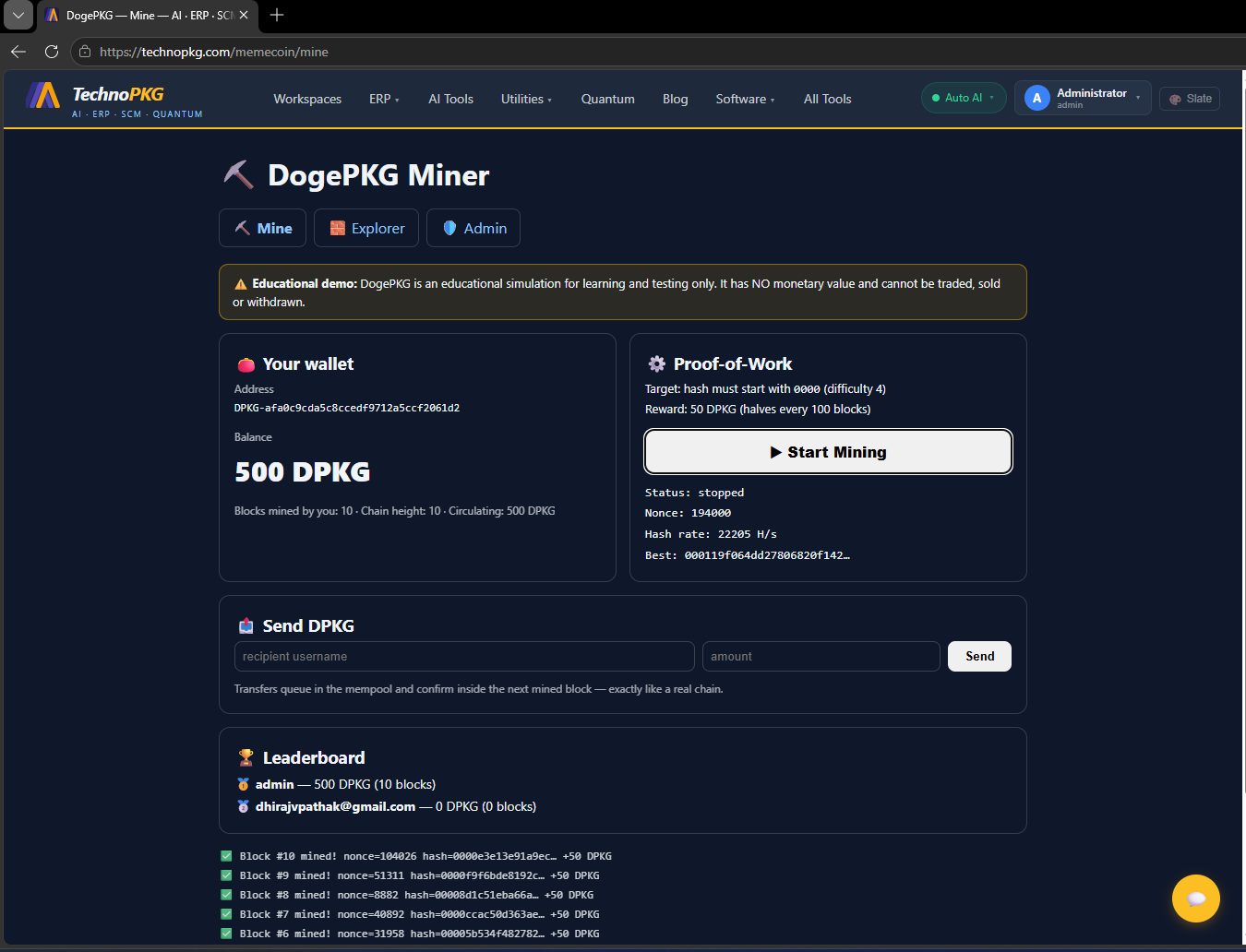Open Workspaces in the navigation bar
The width and height of the screenshot is (1246, 952).
307,99
